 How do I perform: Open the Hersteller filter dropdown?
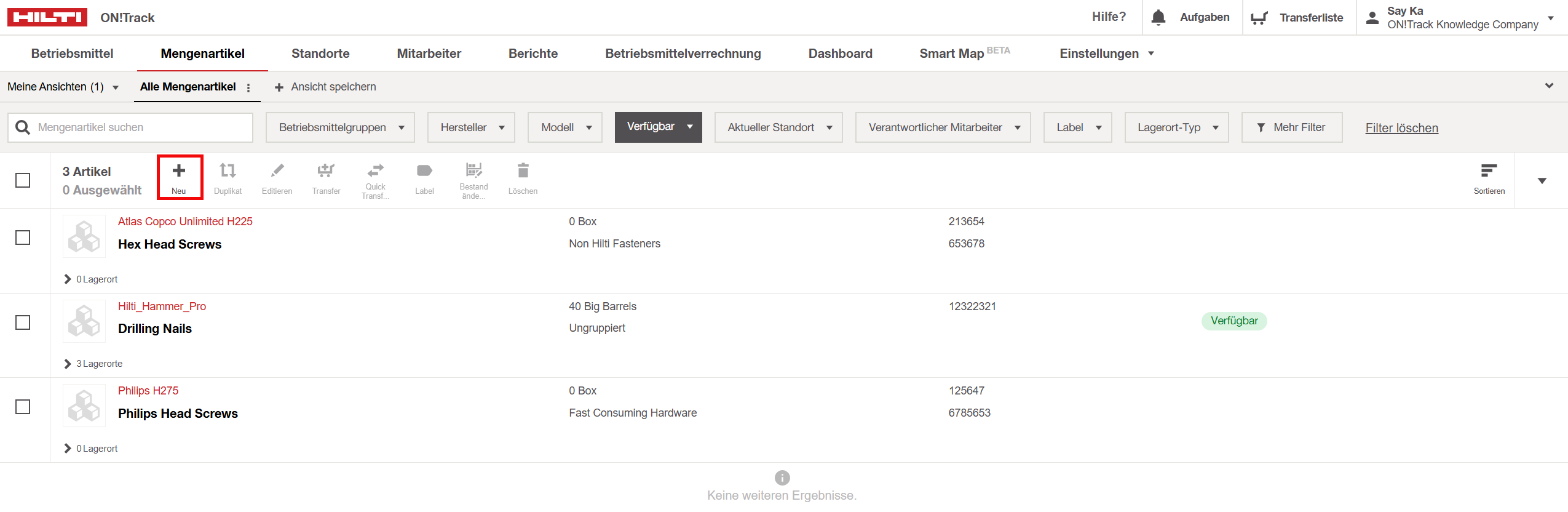(471, 127)
